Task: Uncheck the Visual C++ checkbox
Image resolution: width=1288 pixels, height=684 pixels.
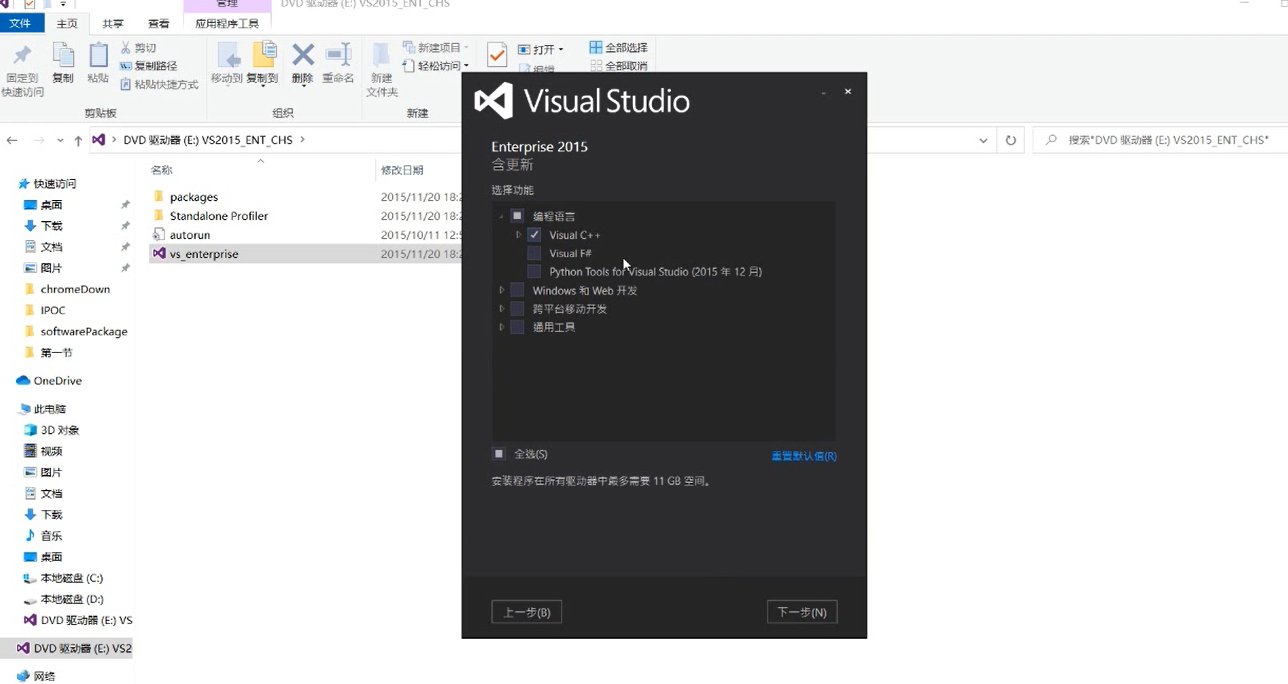Action: [x=534, y=235]
